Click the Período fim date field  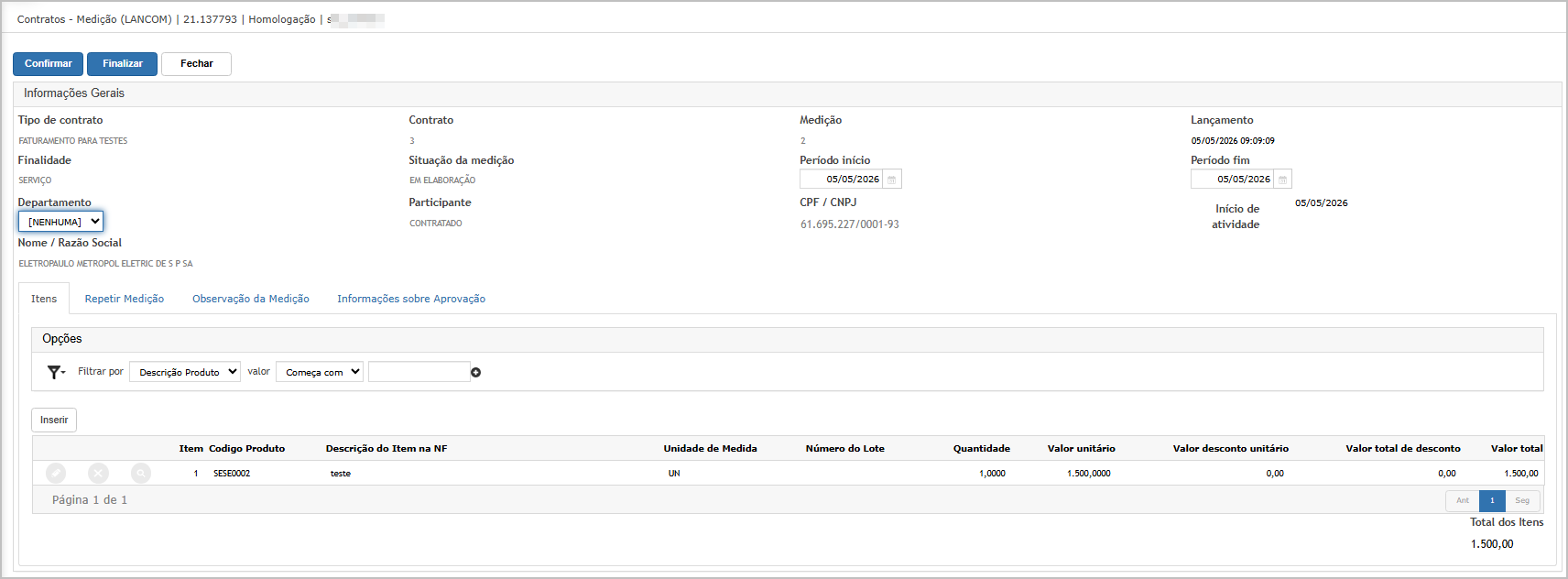click(1232, 180)
